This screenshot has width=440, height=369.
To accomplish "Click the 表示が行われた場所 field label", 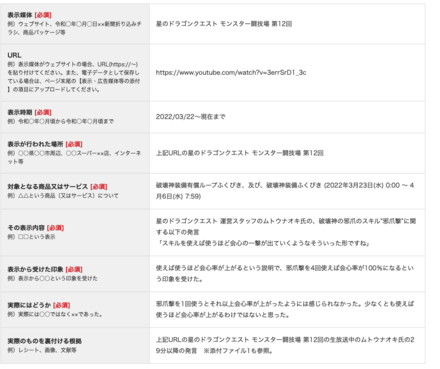I will [35, 144].
